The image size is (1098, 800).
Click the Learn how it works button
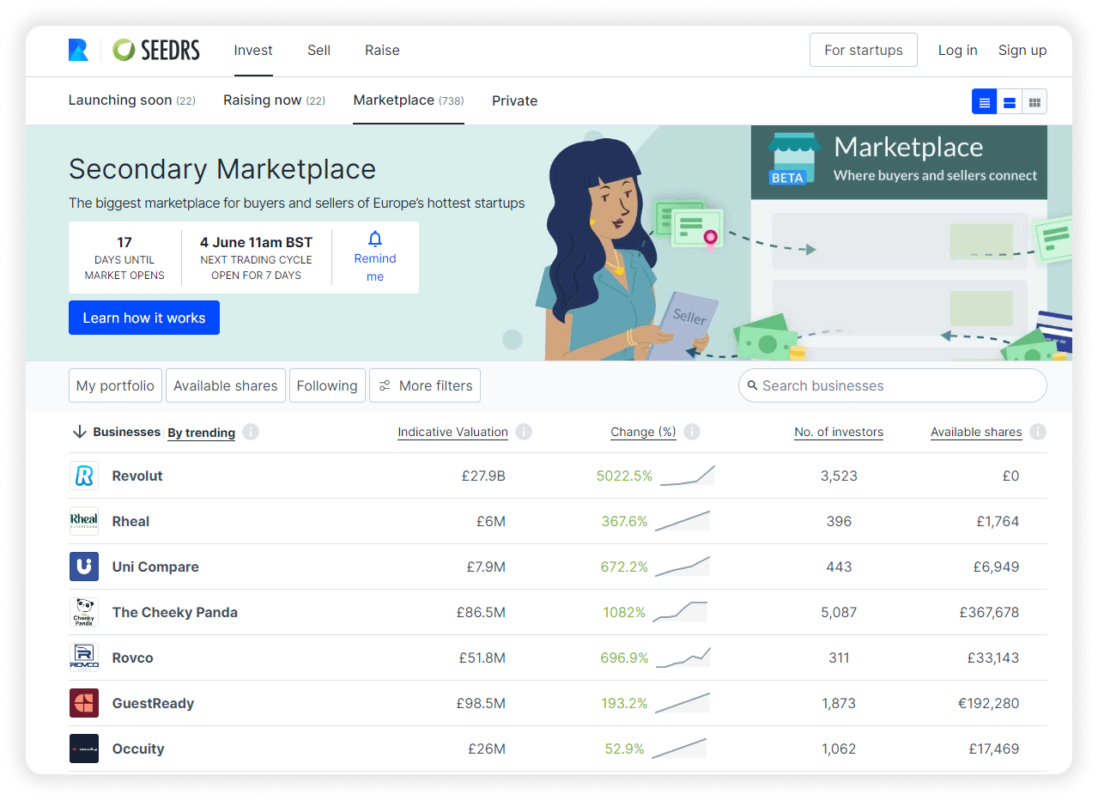[x=143, y=317]
